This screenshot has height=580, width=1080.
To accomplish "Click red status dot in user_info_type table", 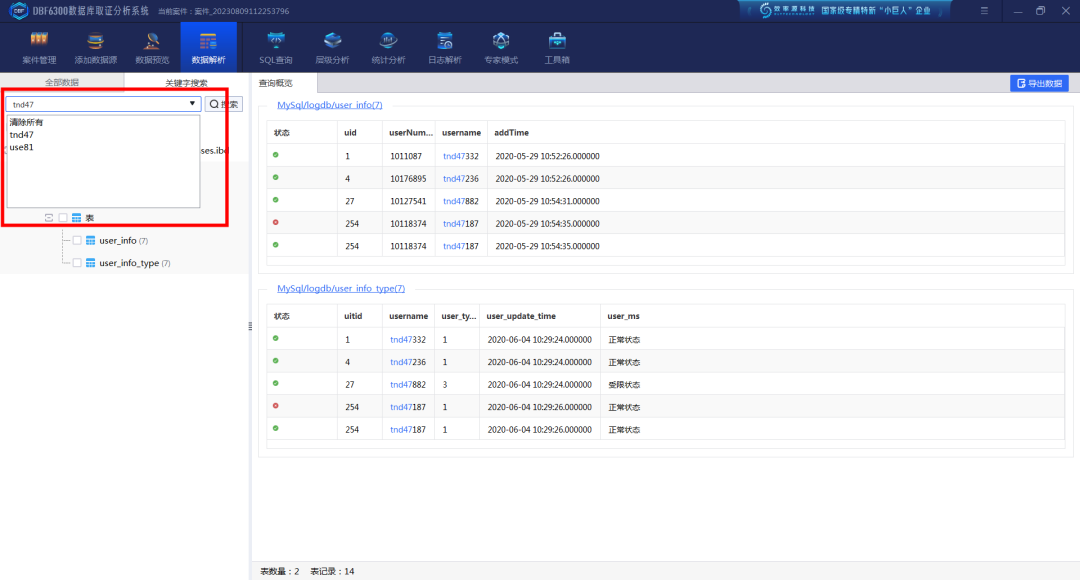I will (276, 406).
